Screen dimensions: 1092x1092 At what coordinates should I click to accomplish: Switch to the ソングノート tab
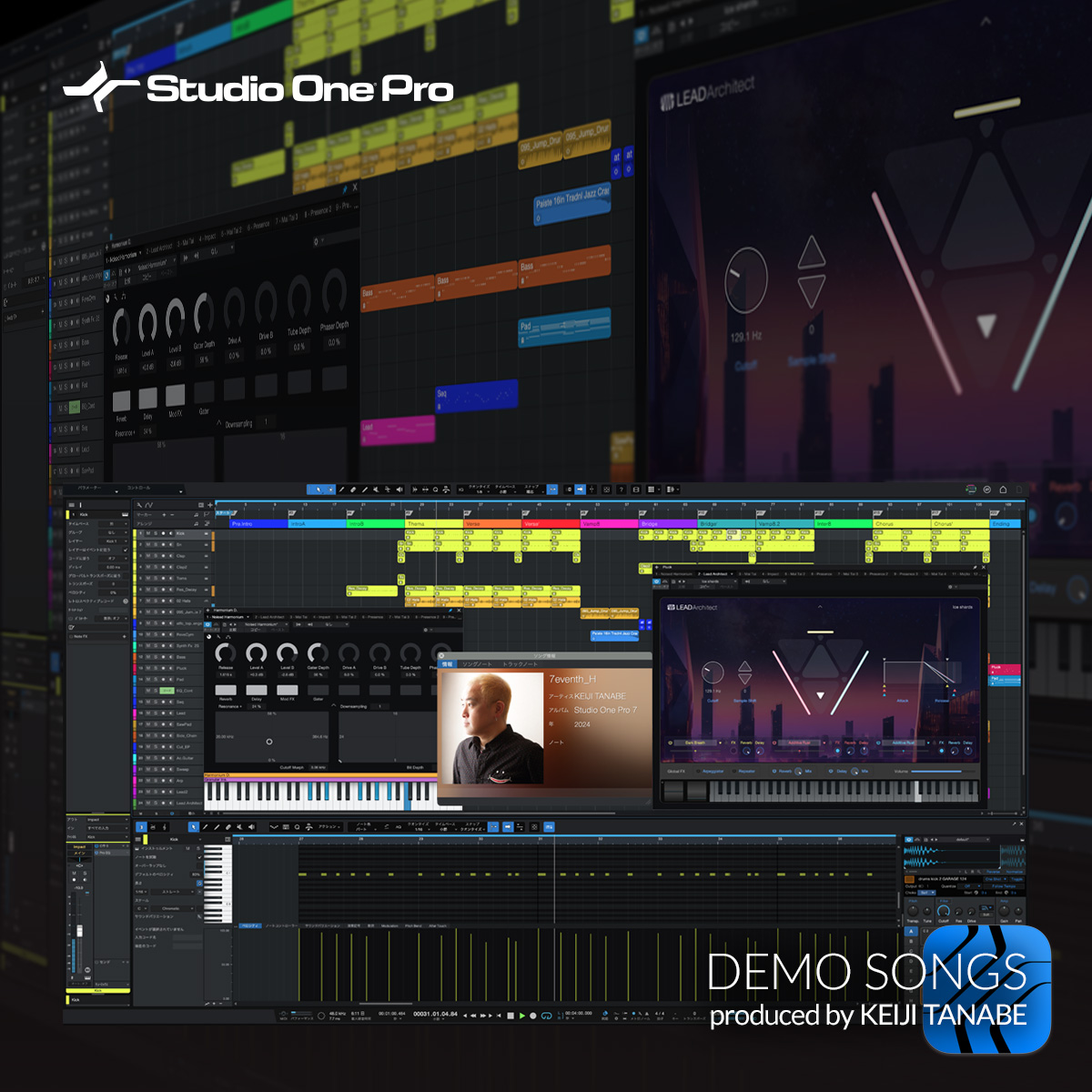pyautogui.click(x=477, y=664)
